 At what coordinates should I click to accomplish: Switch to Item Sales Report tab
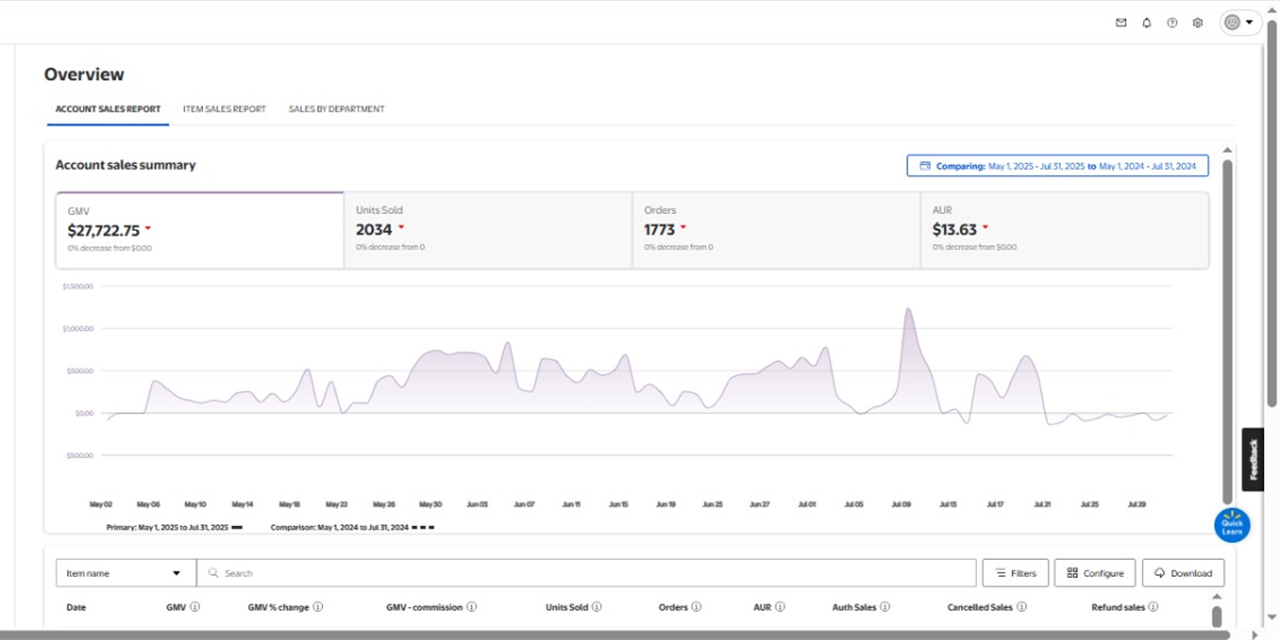(224, 109)
